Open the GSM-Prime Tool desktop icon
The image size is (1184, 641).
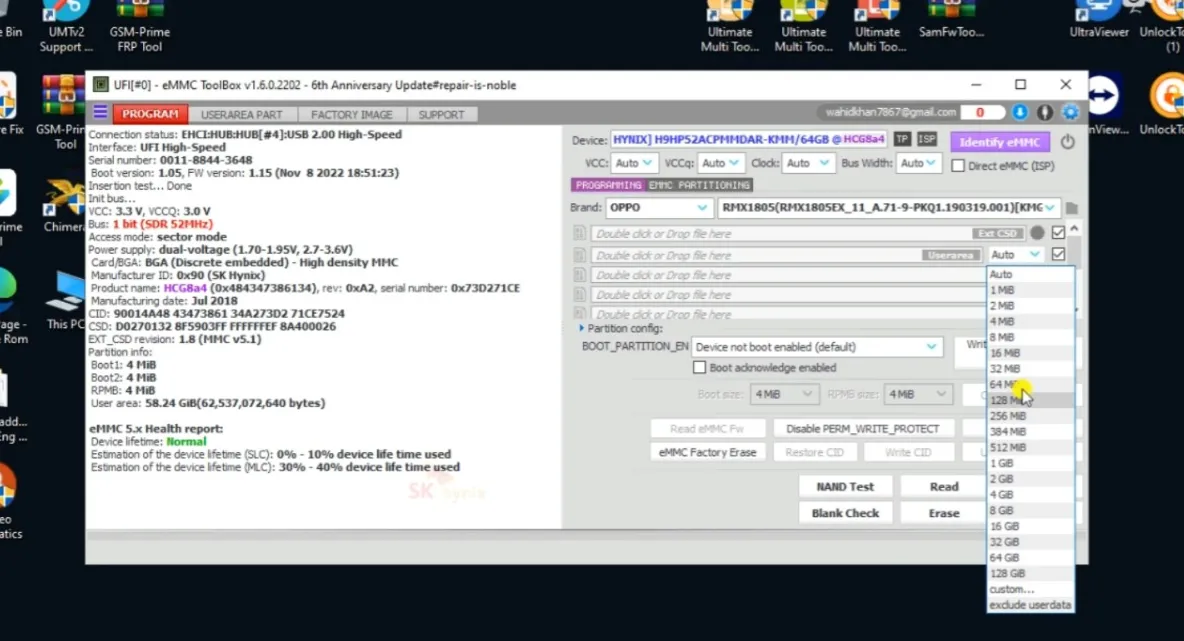(x=63, y=113)
